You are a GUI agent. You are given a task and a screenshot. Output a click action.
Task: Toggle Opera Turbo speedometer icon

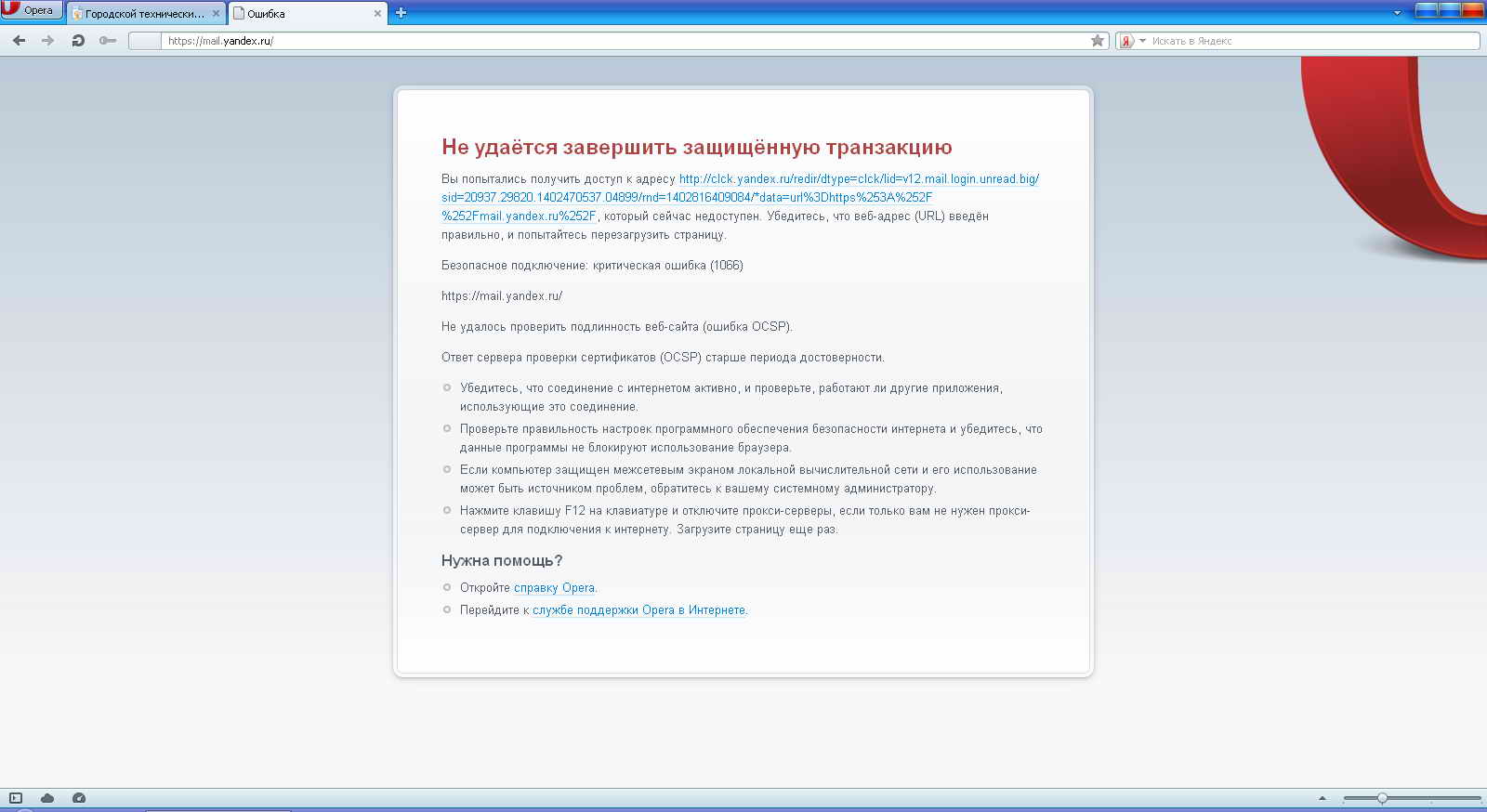pos(79,798)
